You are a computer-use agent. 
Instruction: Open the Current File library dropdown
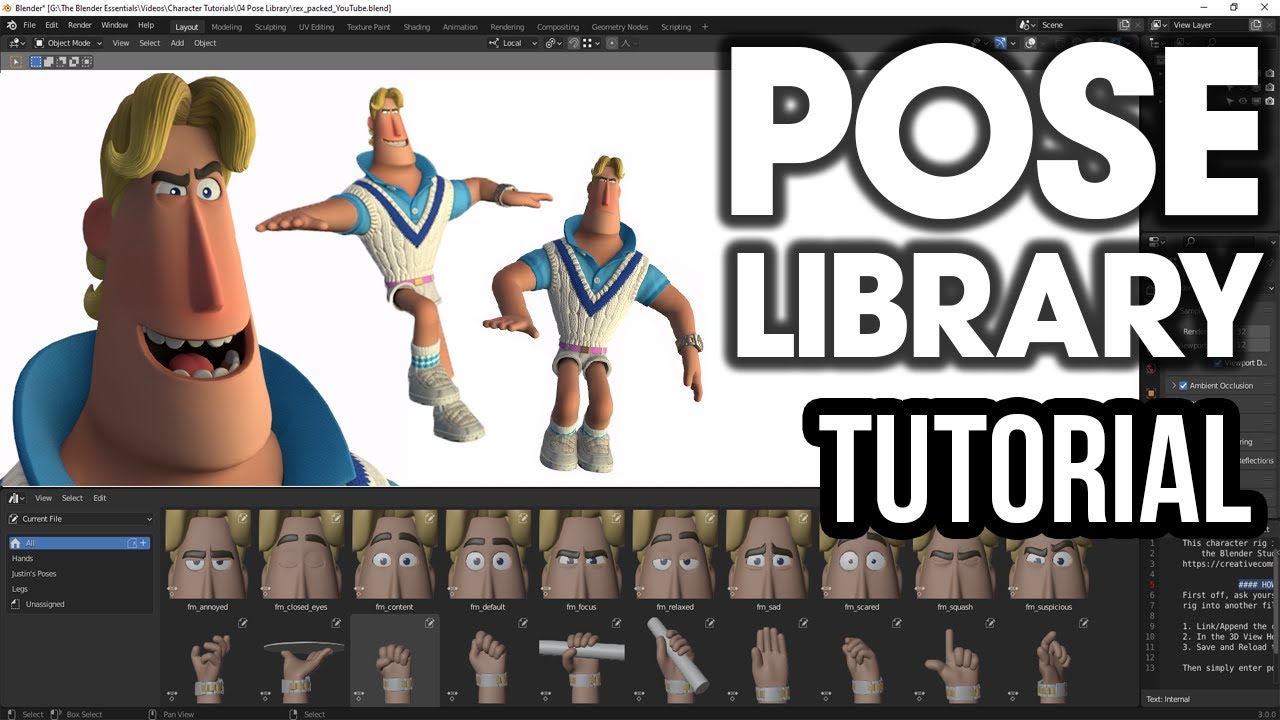81,519
